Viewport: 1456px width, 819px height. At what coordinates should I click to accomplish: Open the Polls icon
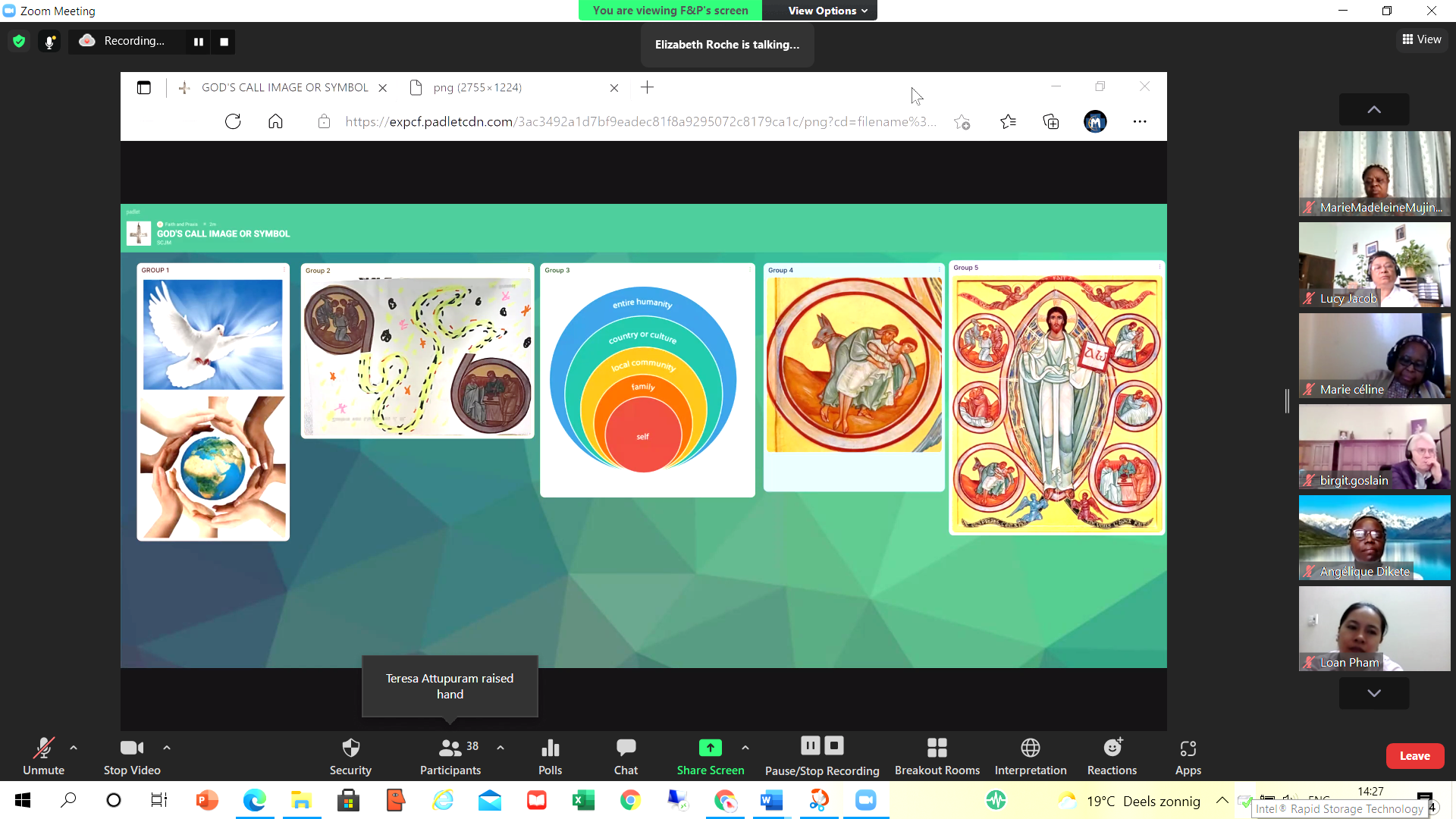tap(550, 756)
